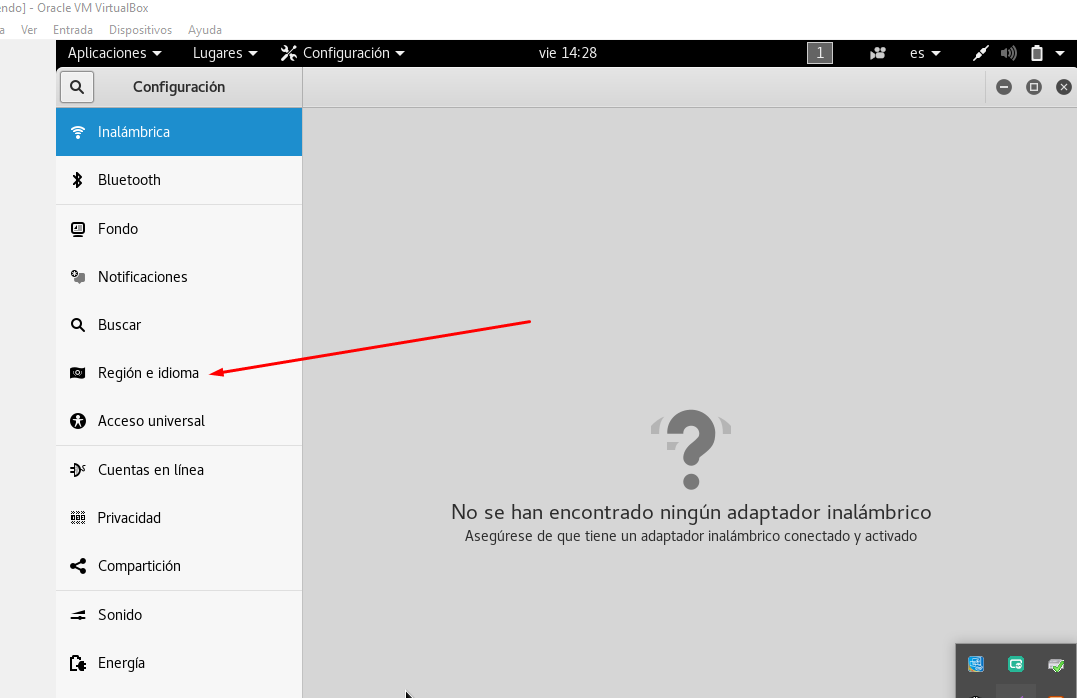
Task: Open the Fondo background panel
Action: [x=179, y=229]
